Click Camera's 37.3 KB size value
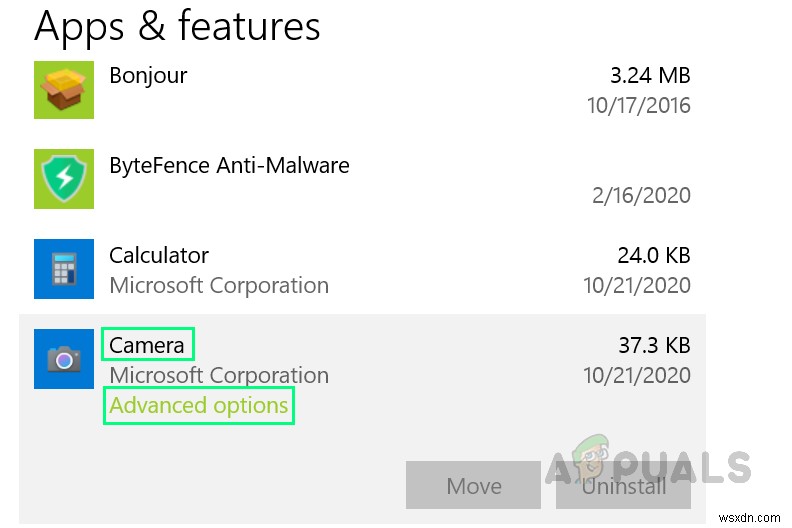 point(654,346)
